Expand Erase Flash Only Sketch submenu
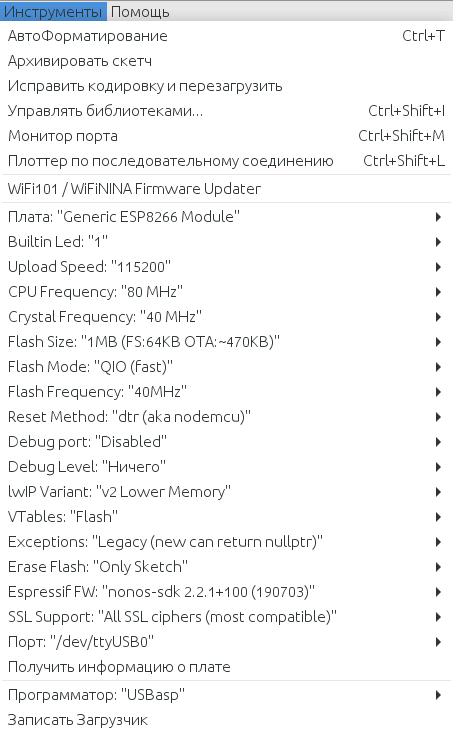The width and height of the screenshot is (453, 734). tap(226, 567)
